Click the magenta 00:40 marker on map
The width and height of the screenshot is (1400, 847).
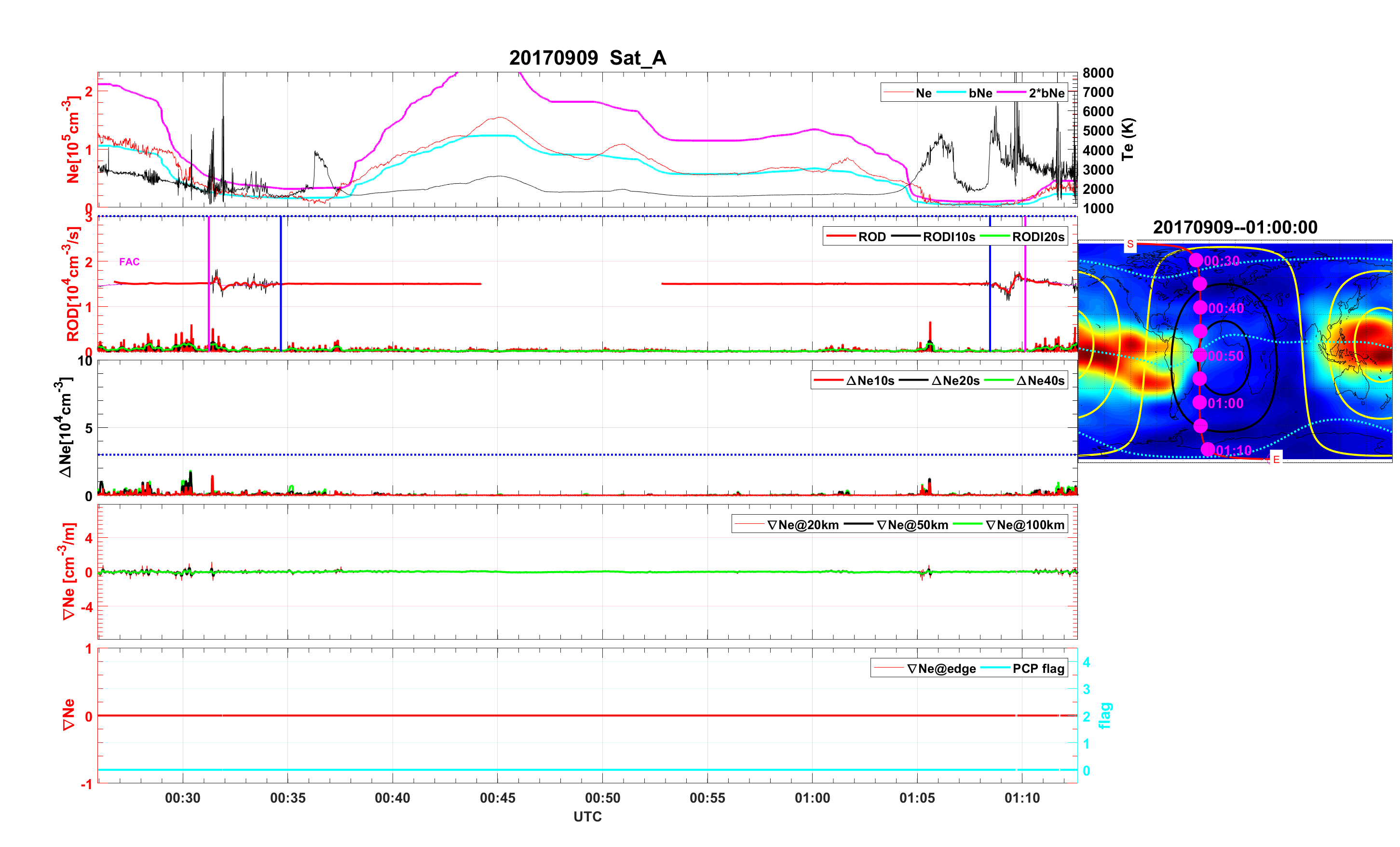[1199, 308]
